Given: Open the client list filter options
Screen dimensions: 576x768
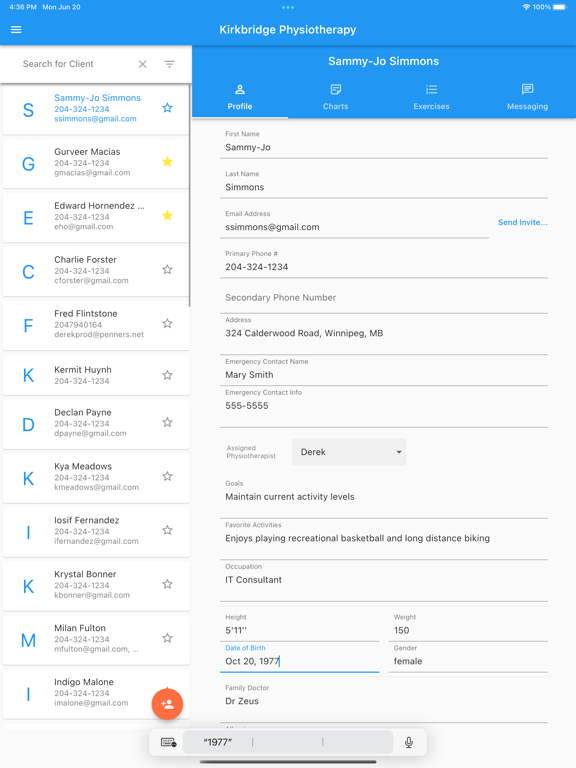Looking at the screenshot, I should (169, 64).
